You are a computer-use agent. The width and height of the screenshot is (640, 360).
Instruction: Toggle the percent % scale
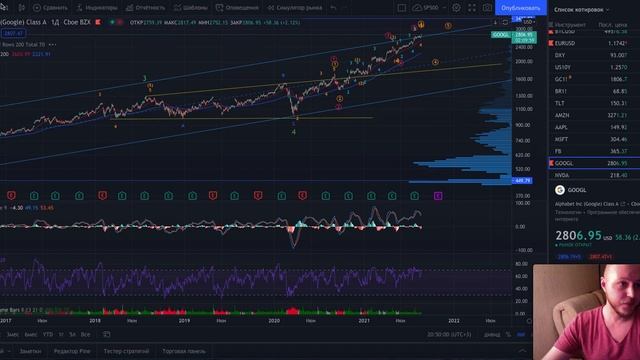[508, 334]
